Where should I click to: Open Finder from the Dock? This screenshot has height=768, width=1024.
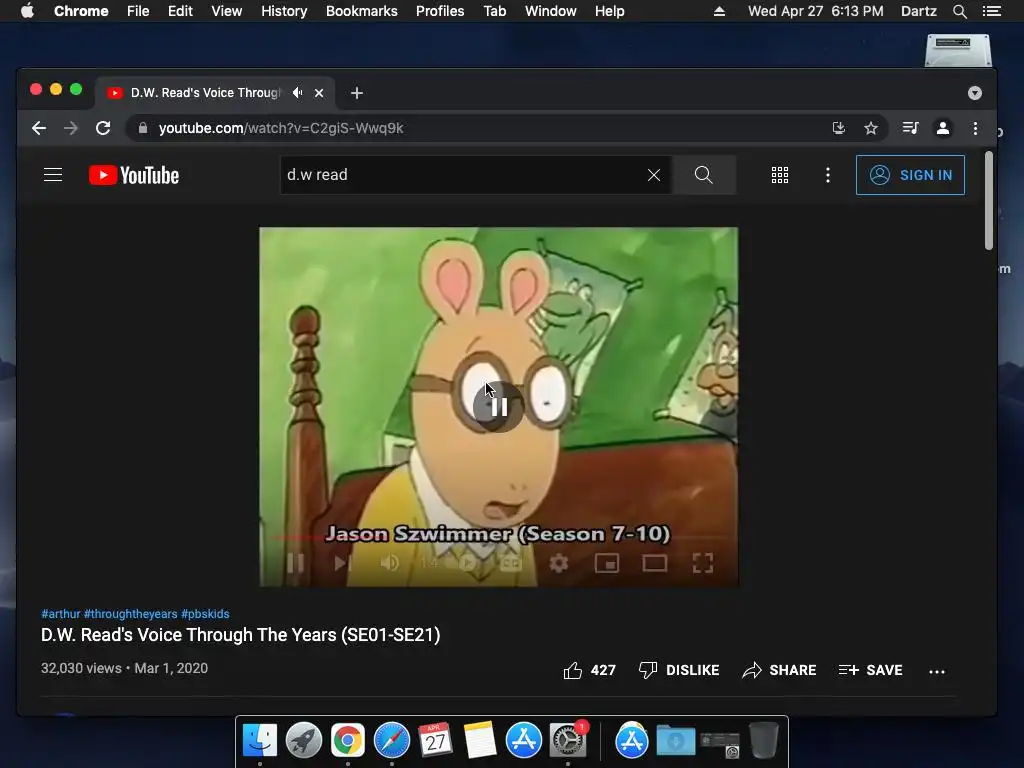(260, 741)
